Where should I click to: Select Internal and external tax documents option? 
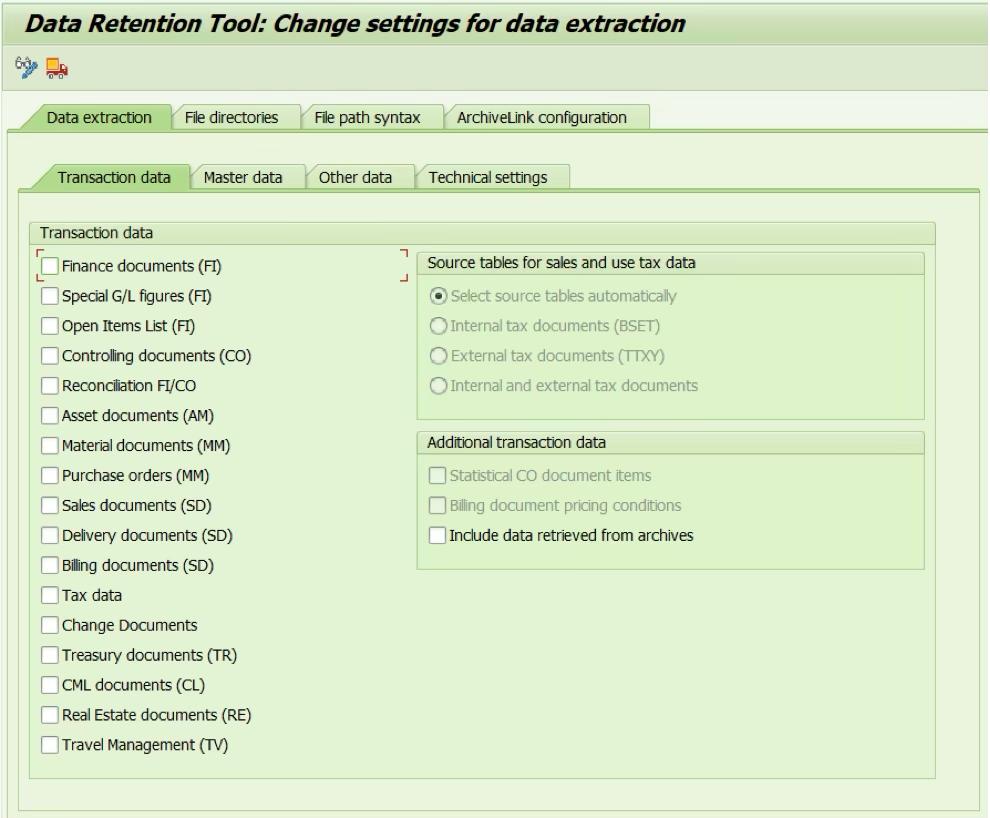tap(436, 385)
